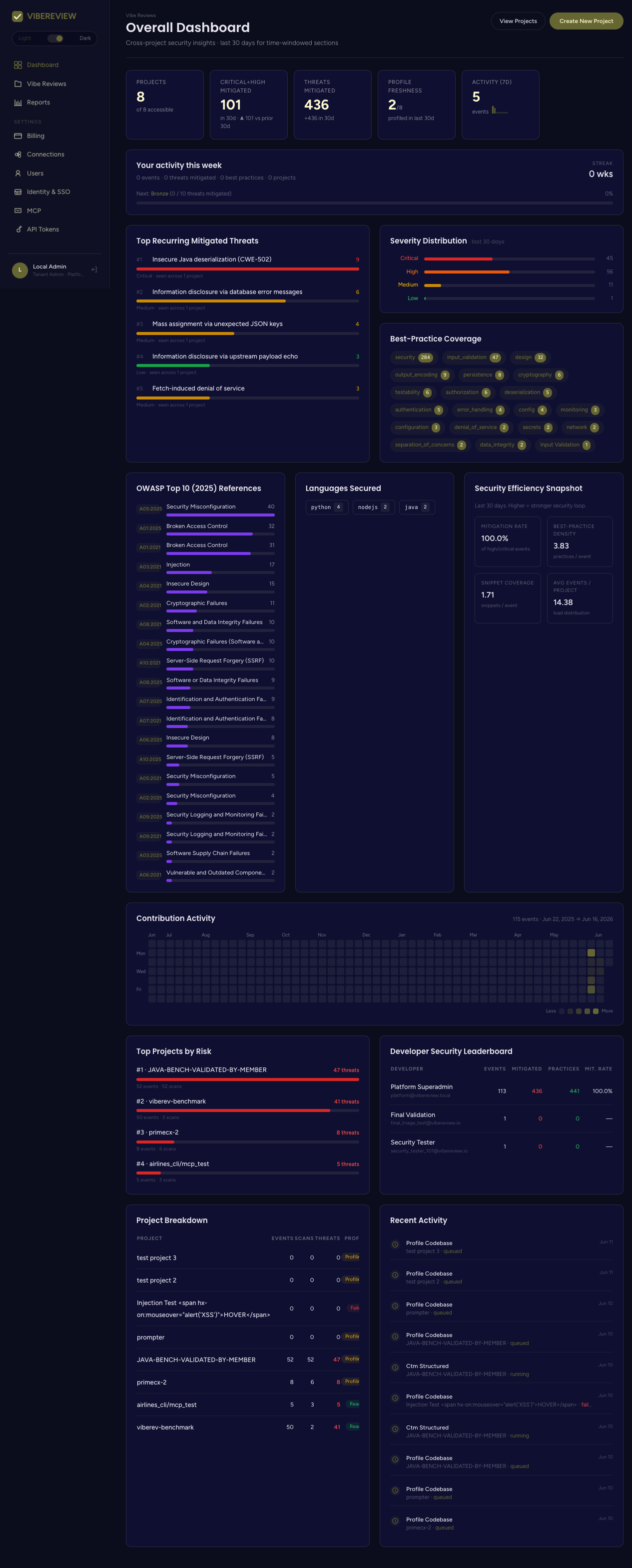Open the Dashboard sidebar item
The width and height of the screenshot is (632, 1568).
coord(55,65)
